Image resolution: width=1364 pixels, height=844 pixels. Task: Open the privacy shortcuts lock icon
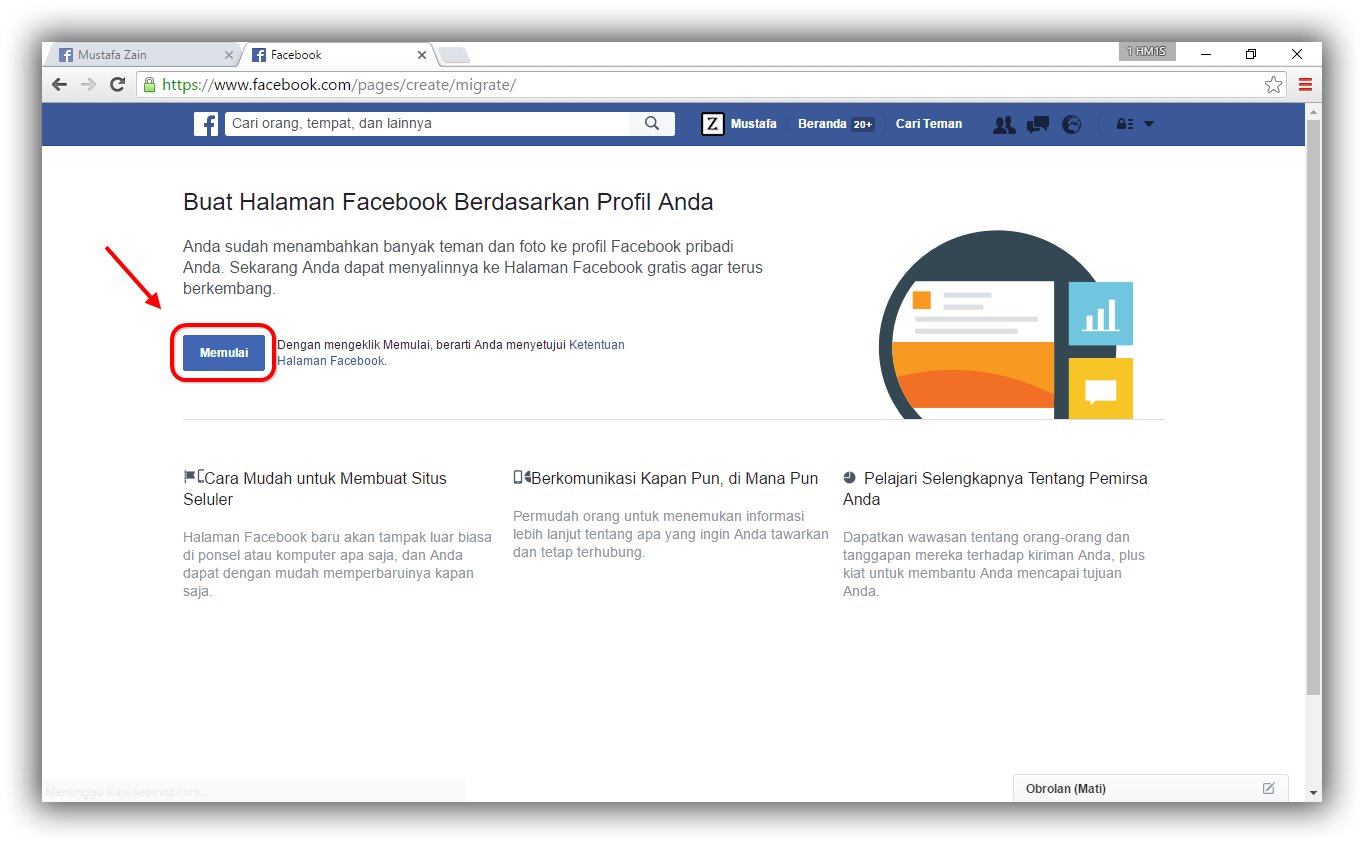click(x=1125, y=124)
